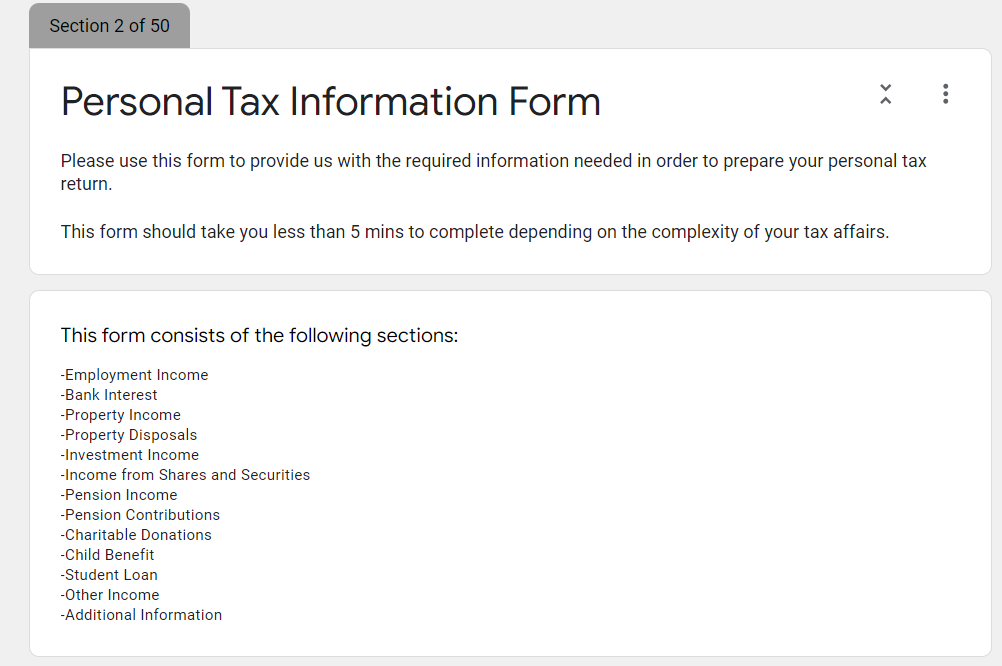Click the Charitable Donations line
Image resolution: width=1002 pixels, height=666 pixels.
coord(136,535)
